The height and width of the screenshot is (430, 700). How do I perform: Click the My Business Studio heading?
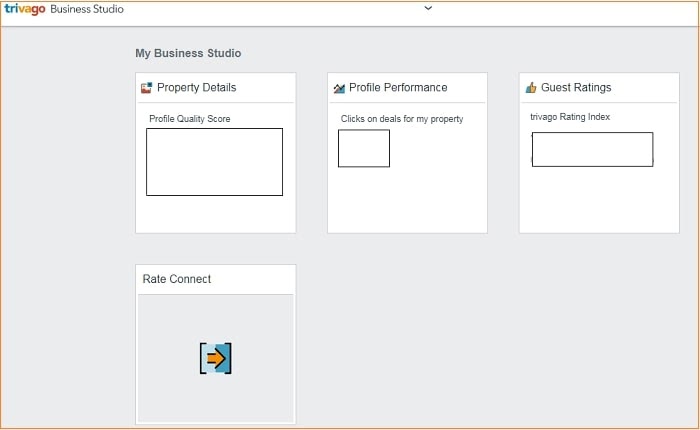(x=188, y=53)
